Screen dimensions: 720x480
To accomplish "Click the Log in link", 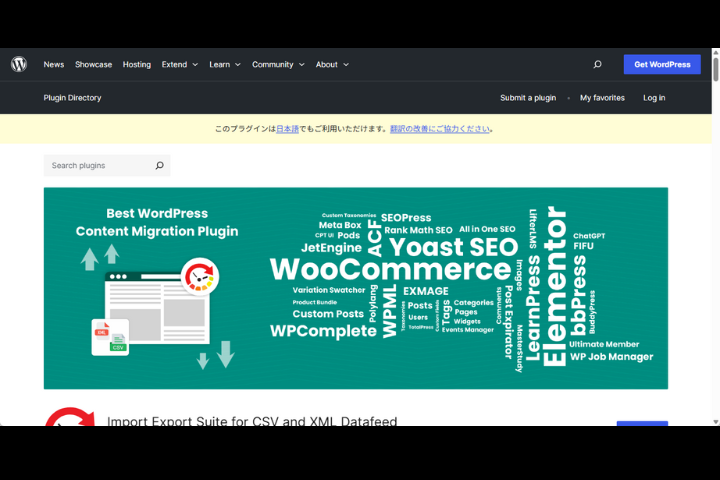I will (x=654, y=98).
